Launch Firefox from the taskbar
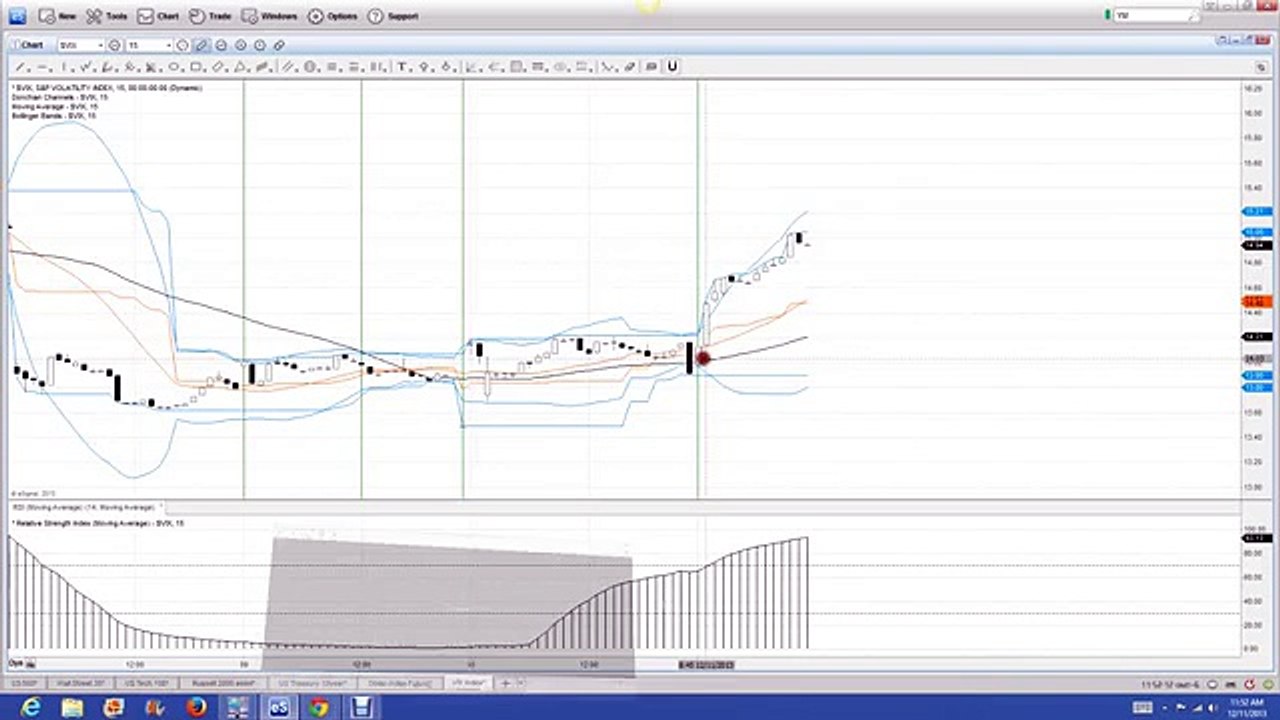The image size is (1280, 720). tap(196, 708)
